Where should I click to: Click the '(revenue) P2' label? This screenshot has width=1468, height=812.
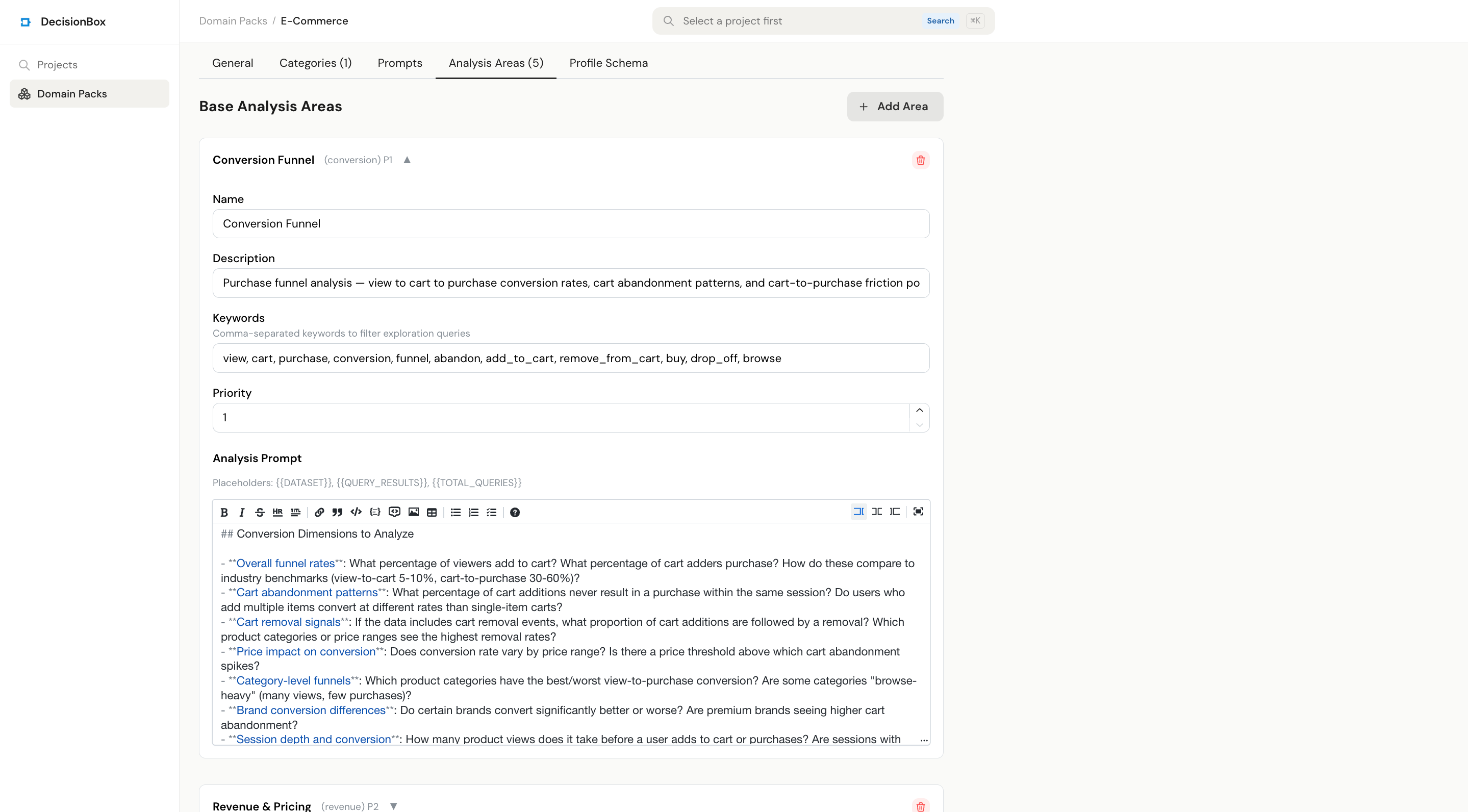coord(349,806)
